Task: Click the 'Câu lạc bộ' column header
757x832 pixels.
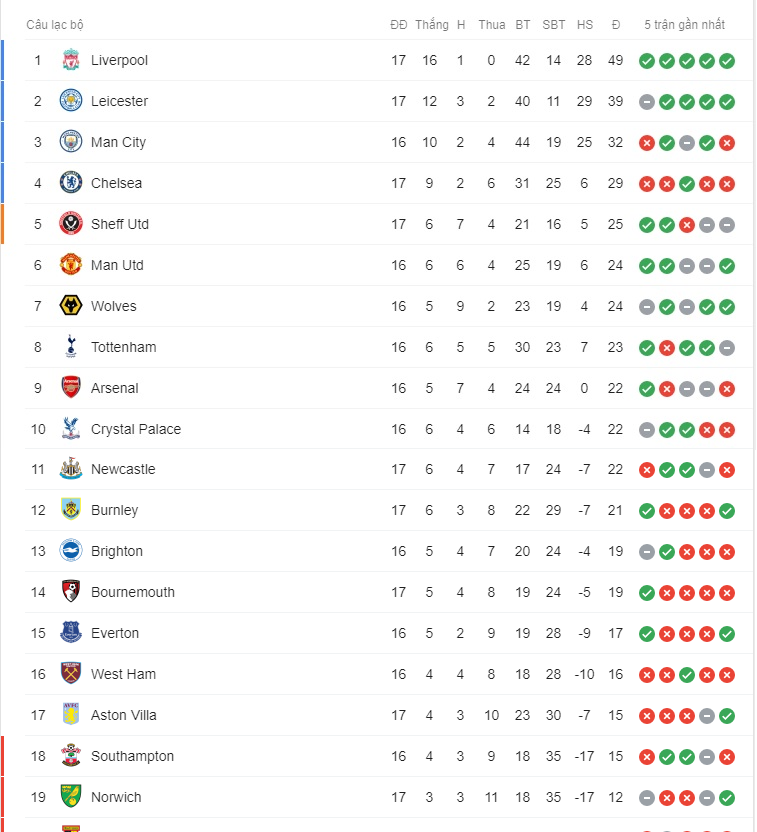Action: click(55, 24)
